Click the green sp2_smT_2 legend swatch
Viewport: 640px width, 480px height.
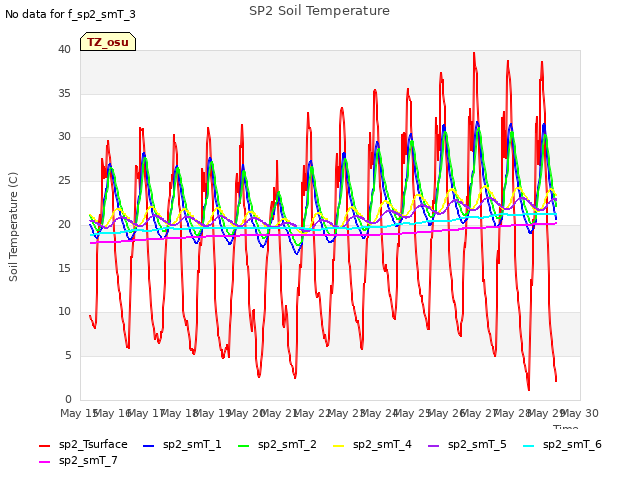[244, 446]
